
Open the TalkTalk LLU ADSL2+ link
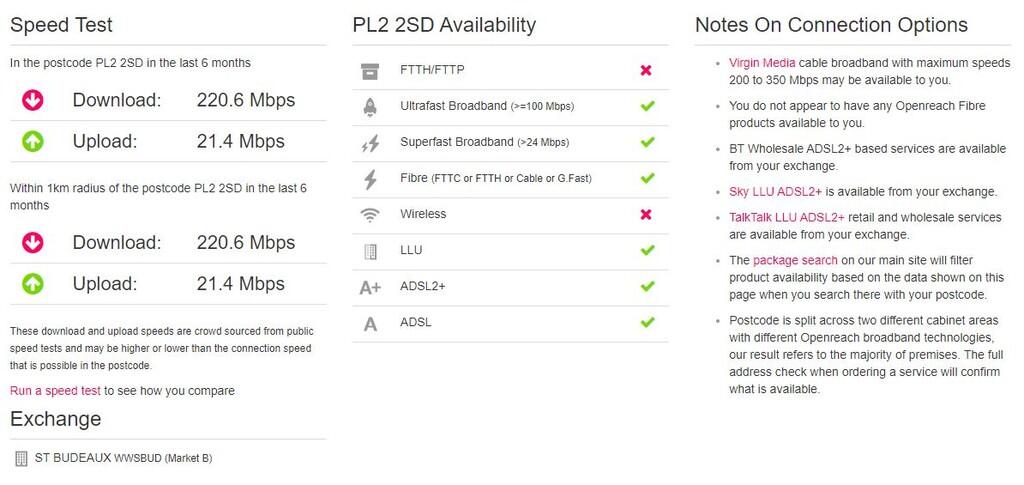(x=786, y=217)
